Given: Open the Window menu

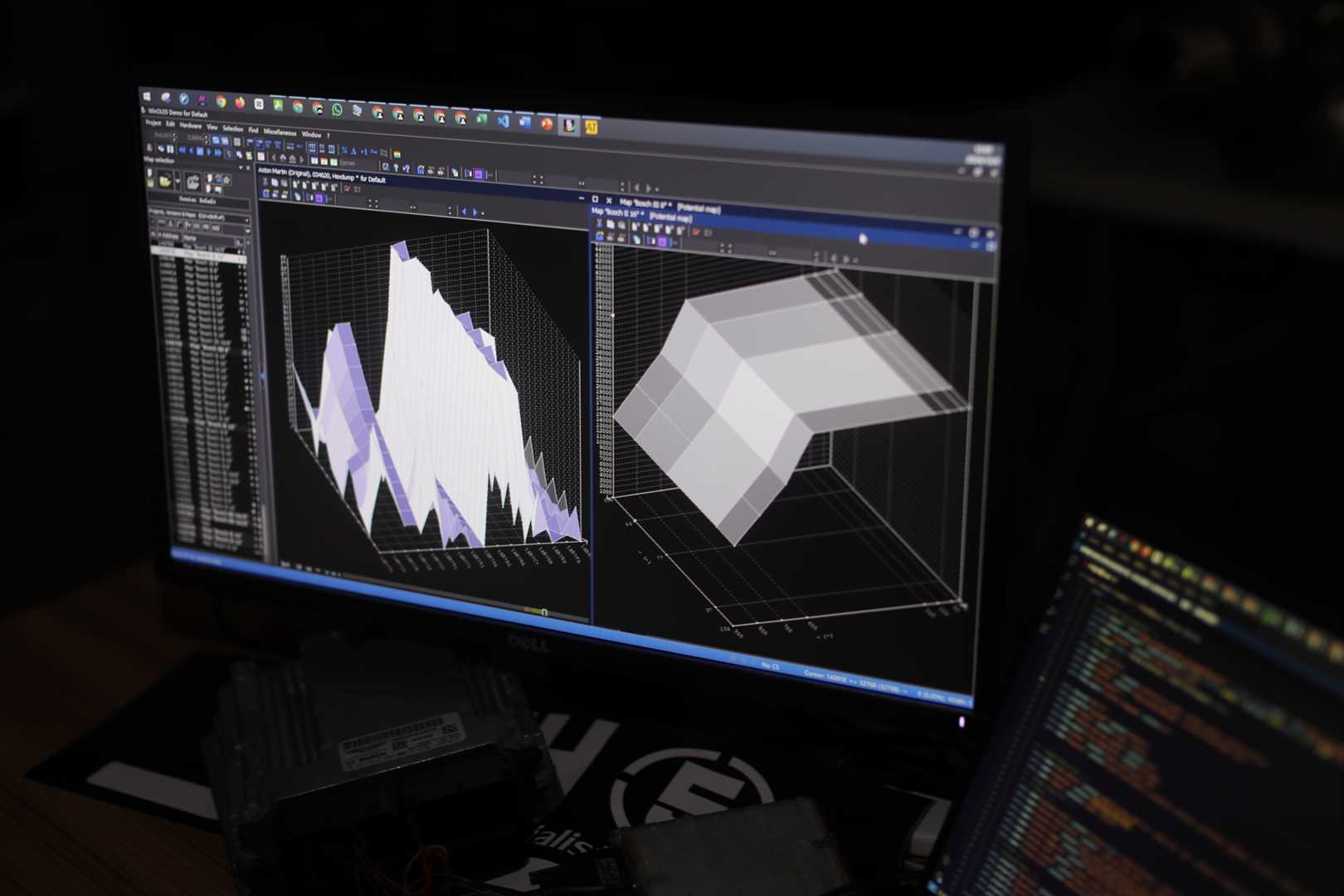Looking at the screenshot, I should (311, 134).
